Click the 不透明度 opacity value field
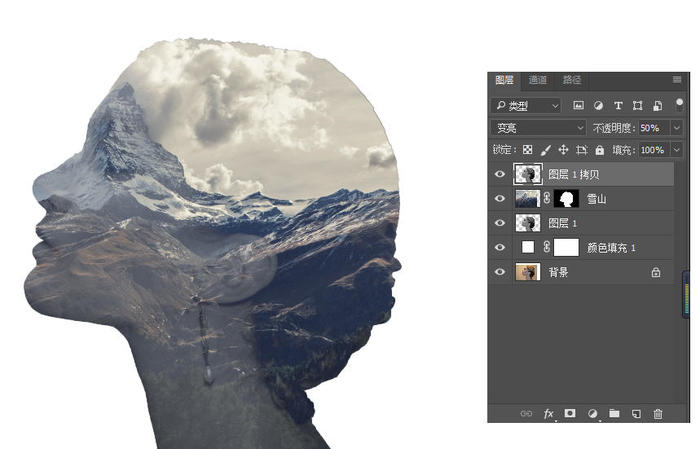The height and width of the screenshot is (449, 700). 653,128
